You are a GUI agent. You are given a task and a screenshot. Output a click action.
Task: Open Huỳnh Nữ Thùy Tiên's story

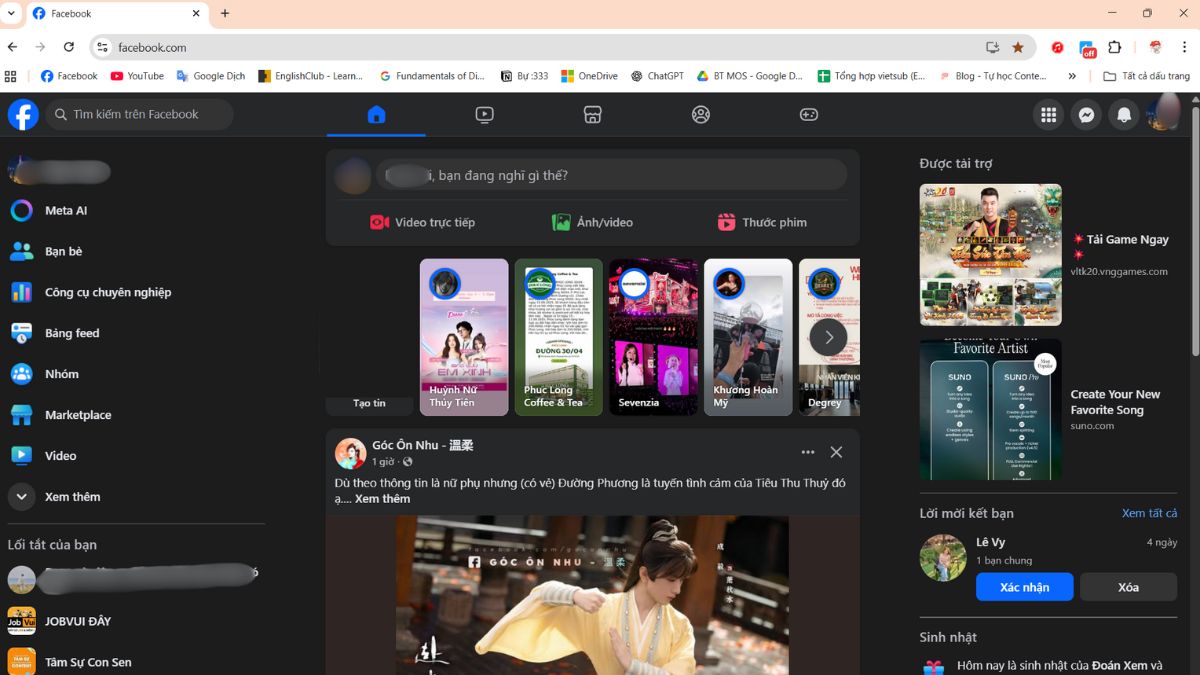click(464, 337)
